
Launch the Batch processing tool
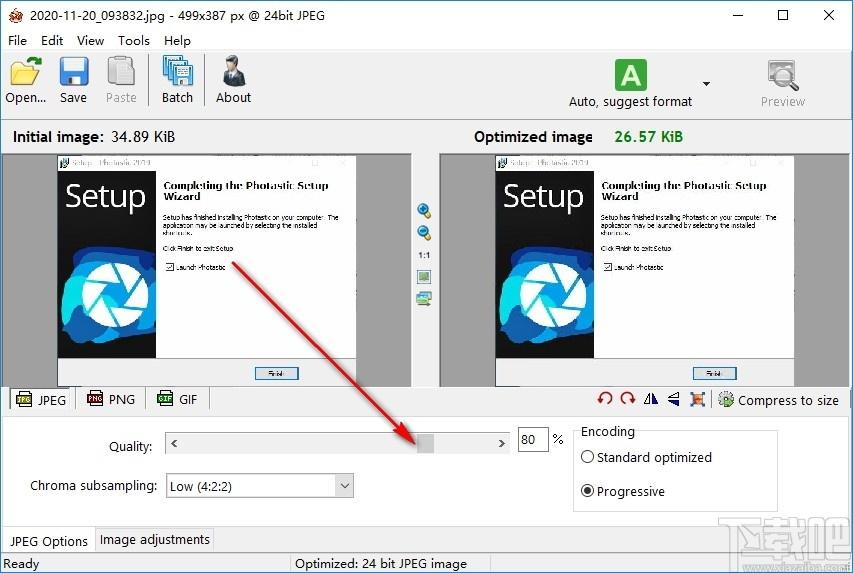pos(177,80)
